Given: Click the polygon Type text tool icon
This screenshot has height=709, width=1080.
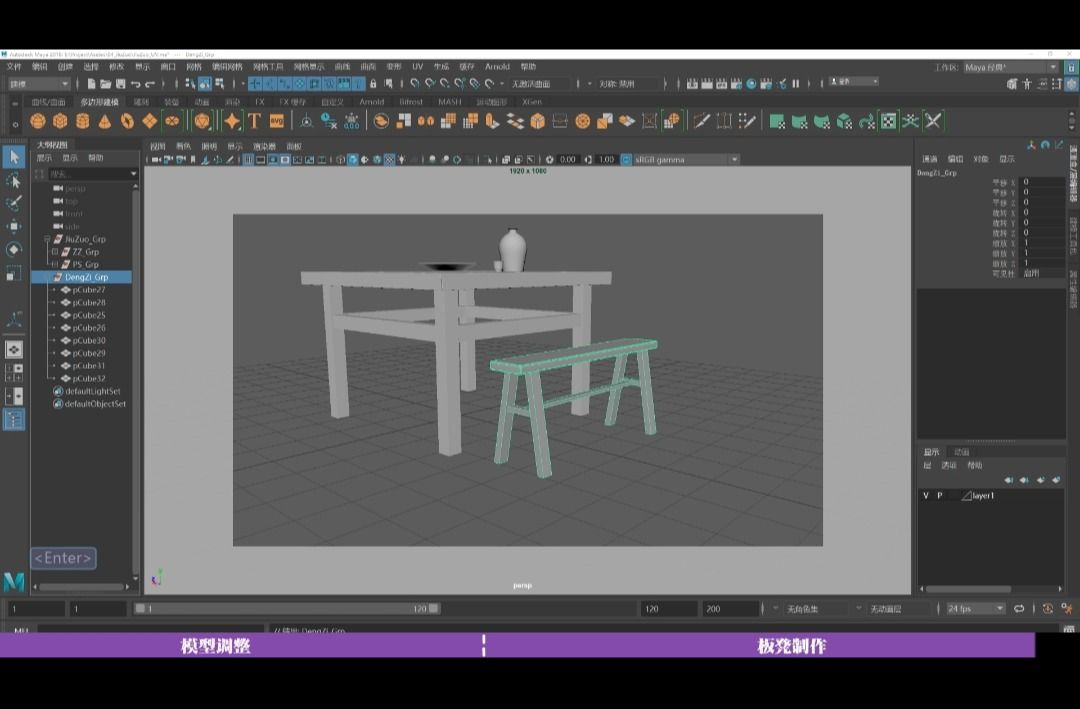Looking at the screenshot, I should coord(254,121).
